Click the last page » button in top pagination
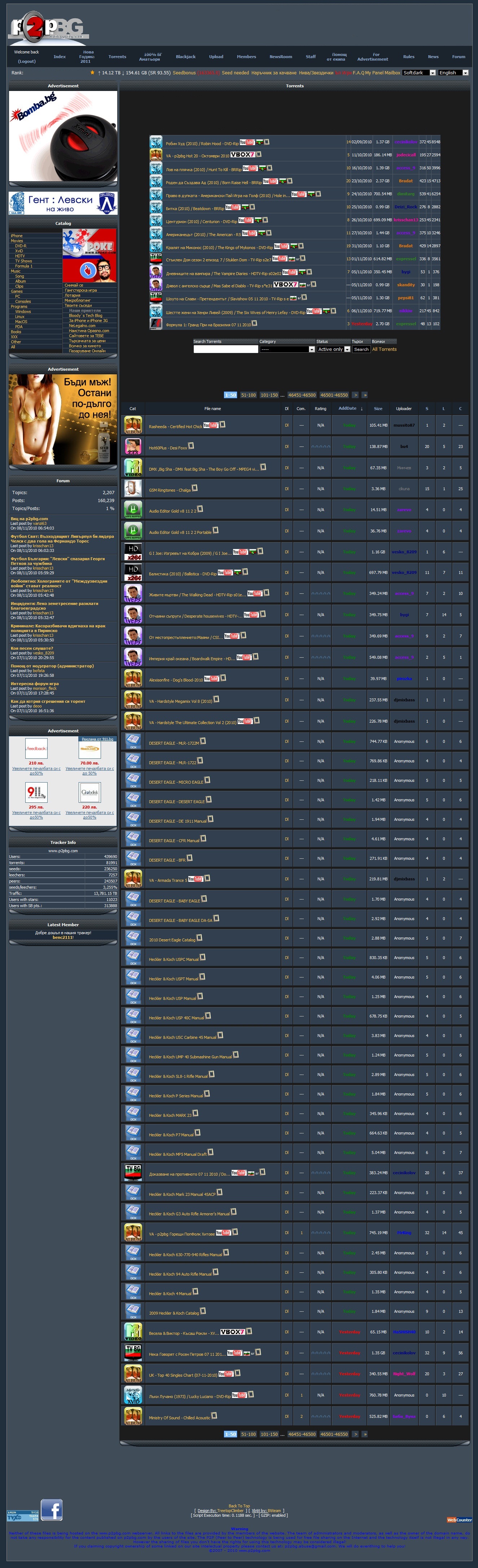This screenshot has width=478, height=1568. (x=365, y=395)
